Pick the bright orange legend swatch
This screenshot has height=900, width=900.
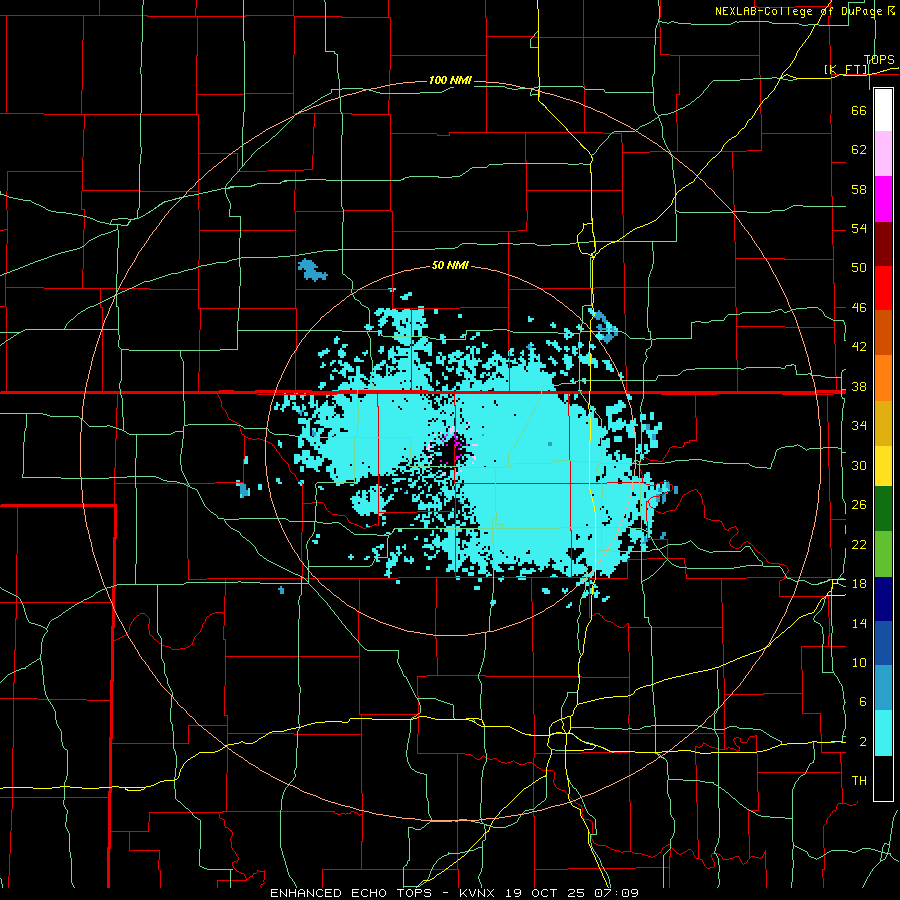(x=883, y=378)
